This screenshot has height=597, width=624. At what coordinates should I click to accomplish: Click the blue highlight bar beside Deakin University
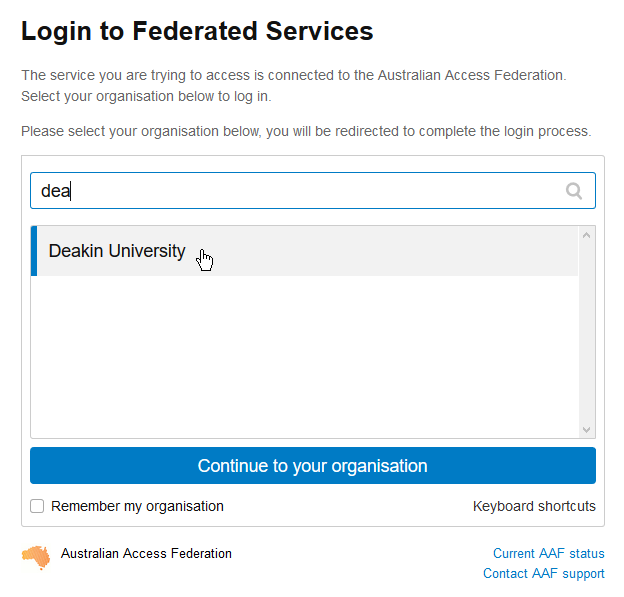click(x=34, y=251)
